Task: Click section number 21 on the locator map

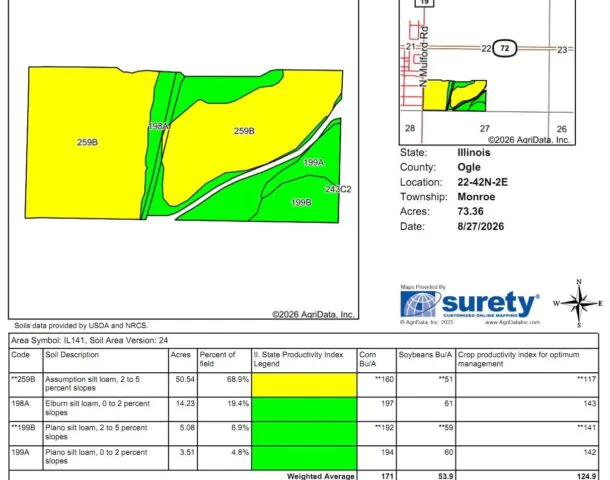Action: click(x=411, y=47)
